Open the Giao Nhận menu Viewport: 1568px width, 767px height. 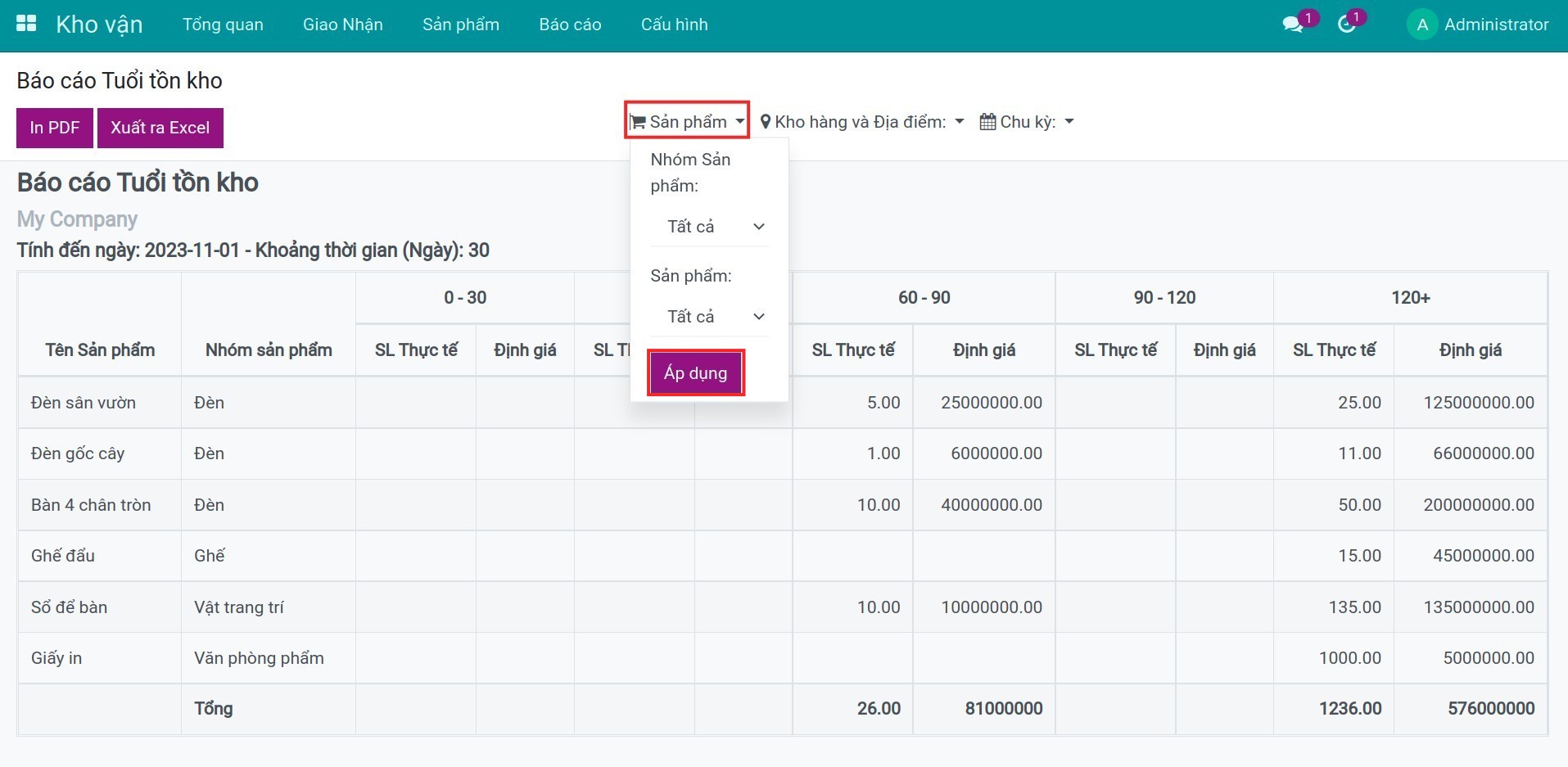(x=342, y=25)
